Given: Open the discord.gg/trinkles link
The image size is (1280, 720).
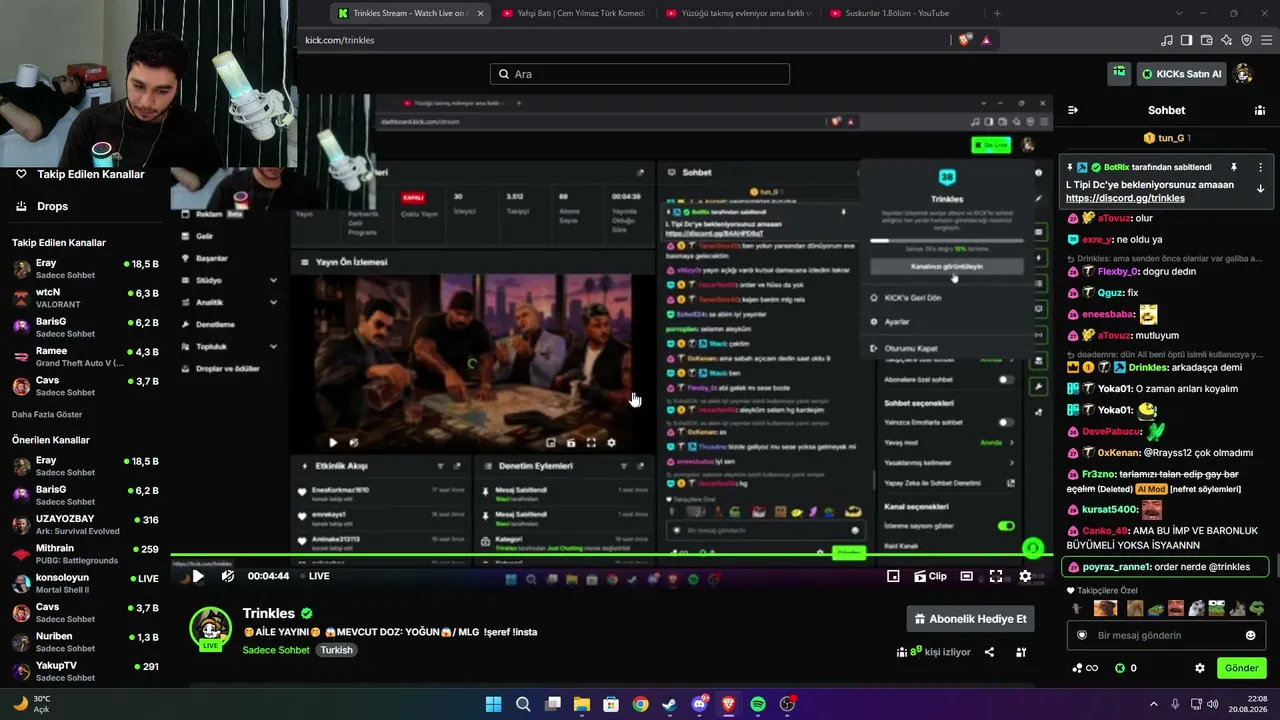Looking at the screenshot, I should click(1125, 198).
